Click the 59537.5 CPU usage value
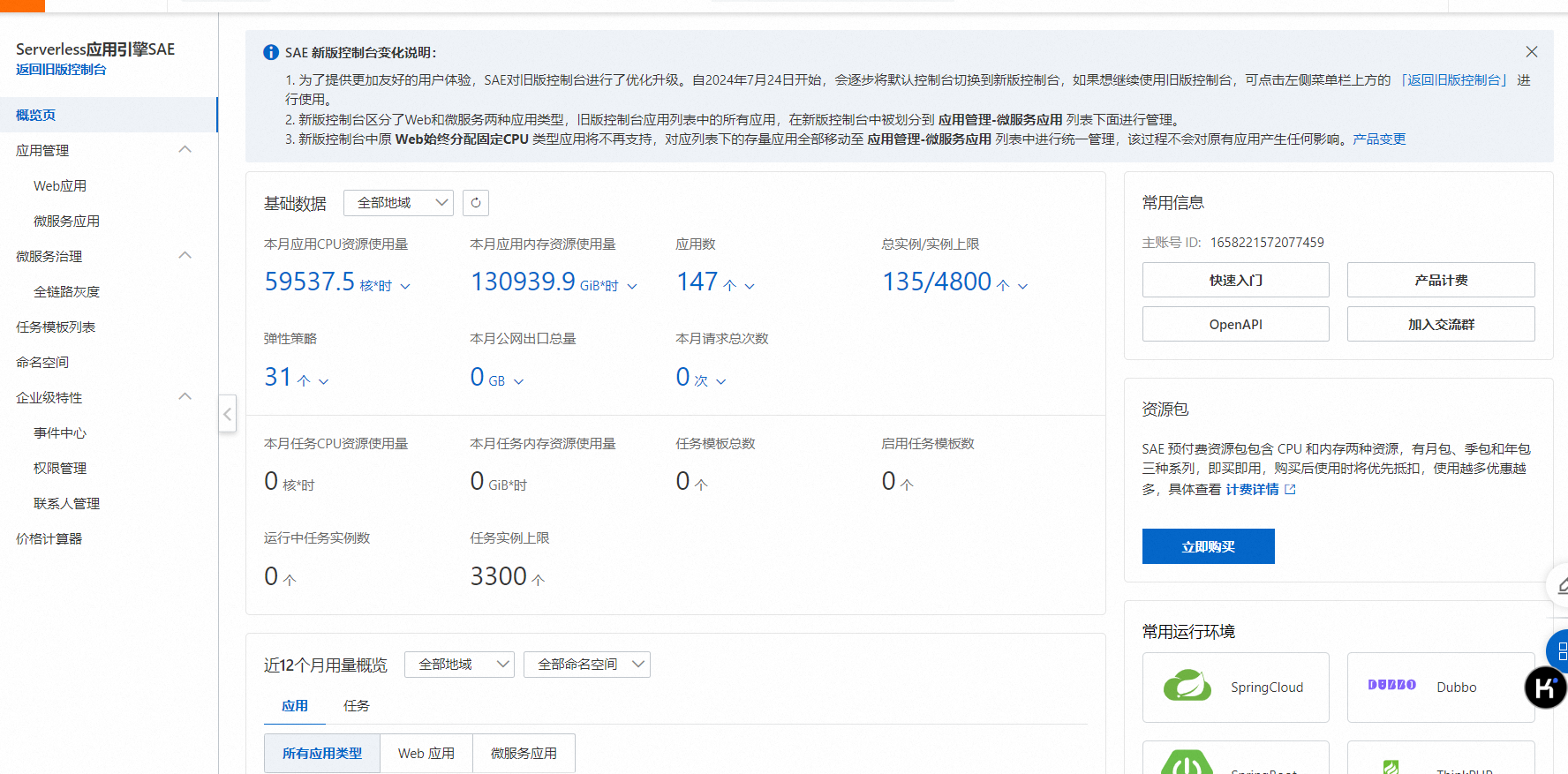 coord(310,282)
